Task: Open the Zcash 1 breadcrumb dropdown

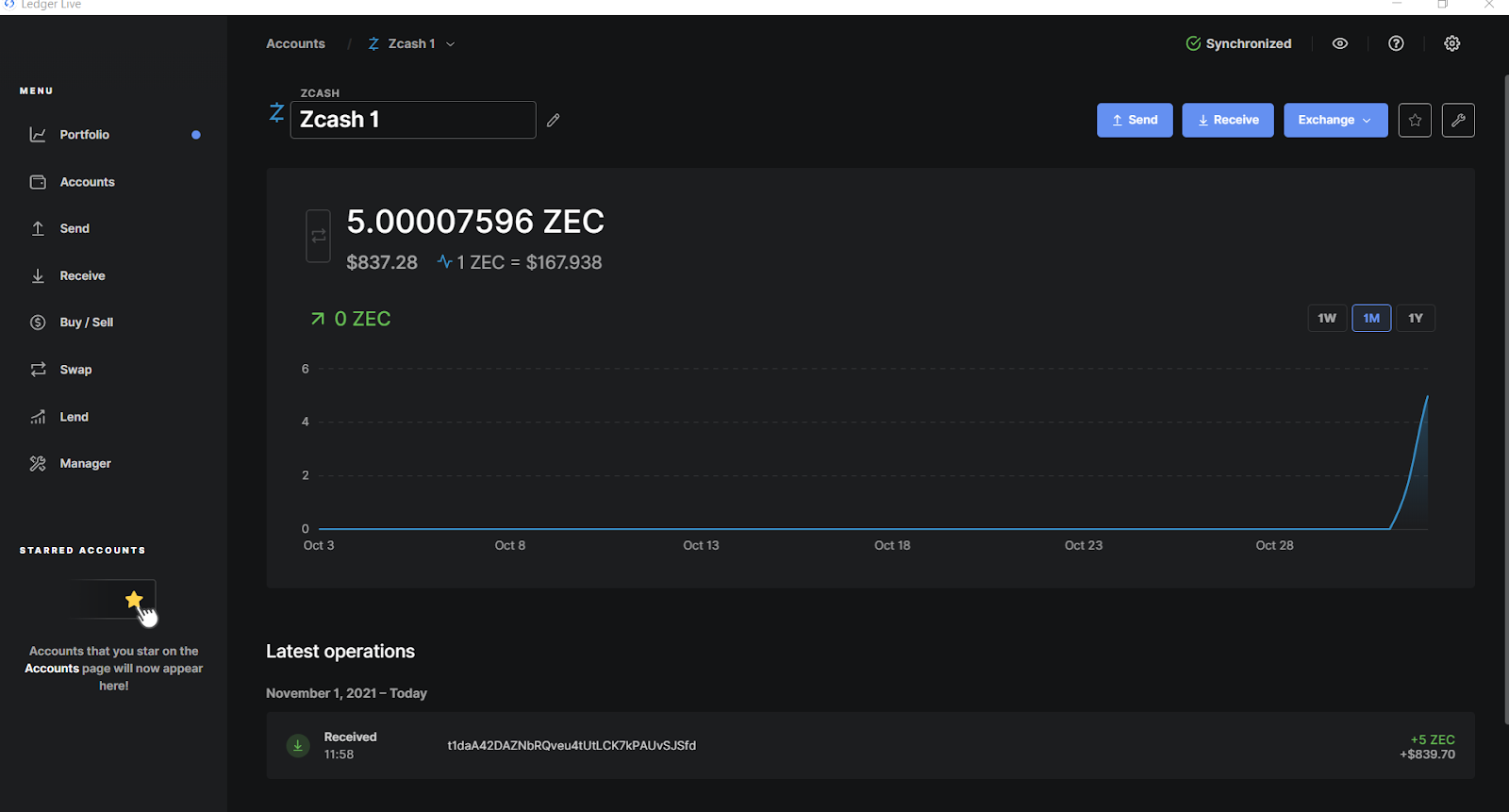Action: [x=412, y=43]
